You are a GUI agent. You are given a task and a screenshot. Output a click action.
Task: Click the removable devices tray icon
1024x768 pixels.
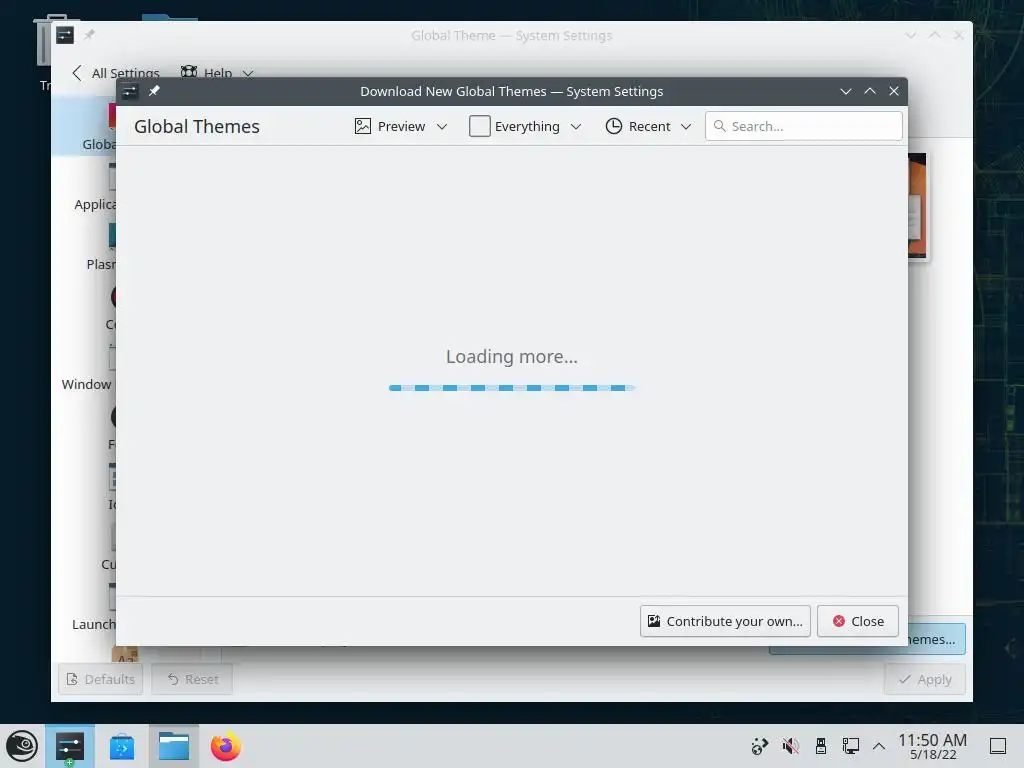821,746
